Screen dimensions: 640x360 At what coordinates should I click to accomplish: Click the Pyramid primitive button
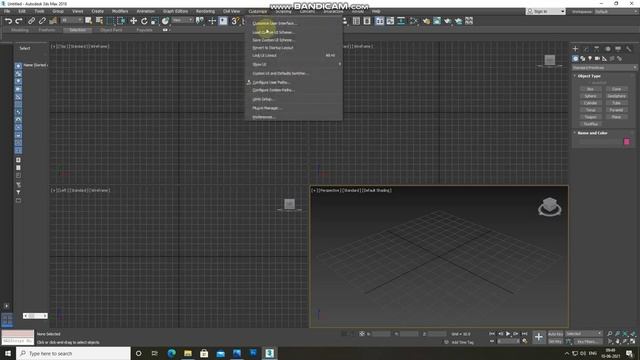click(x=616, y=110)
